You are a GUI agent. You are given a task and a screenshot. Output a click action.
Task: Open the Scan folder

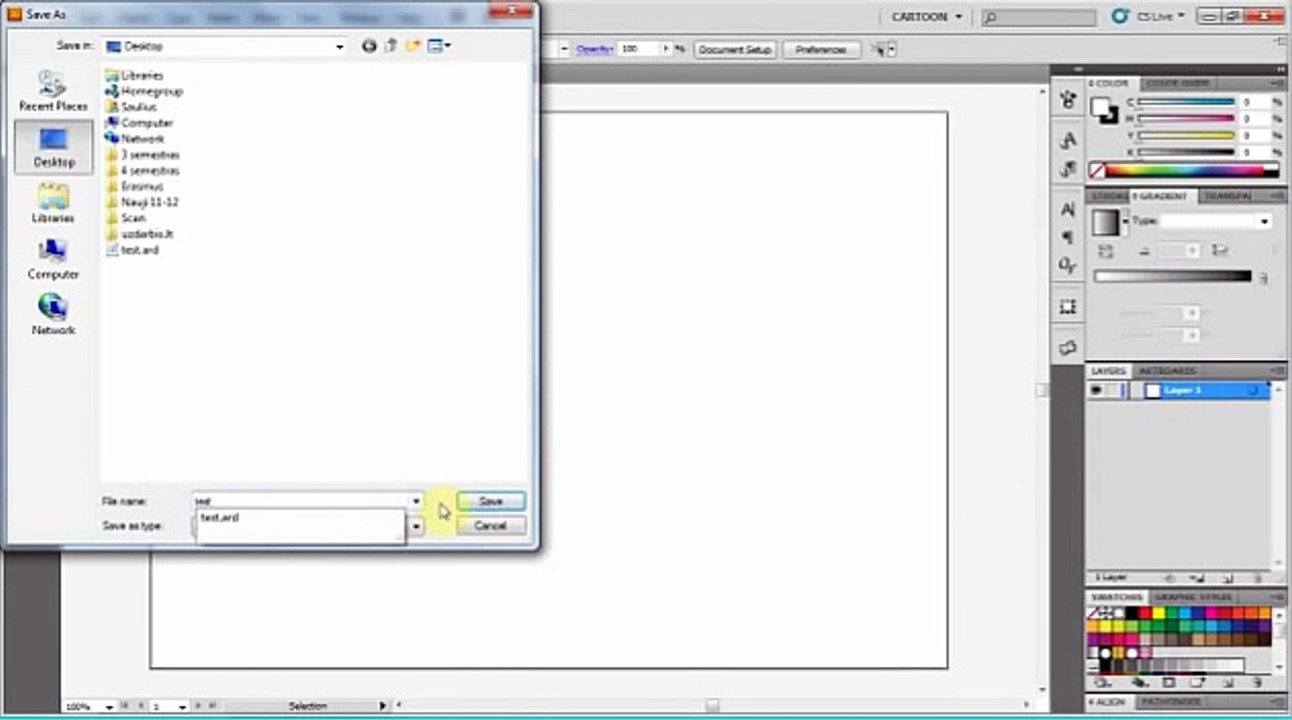pyautogui.click(x=125, y=218)
